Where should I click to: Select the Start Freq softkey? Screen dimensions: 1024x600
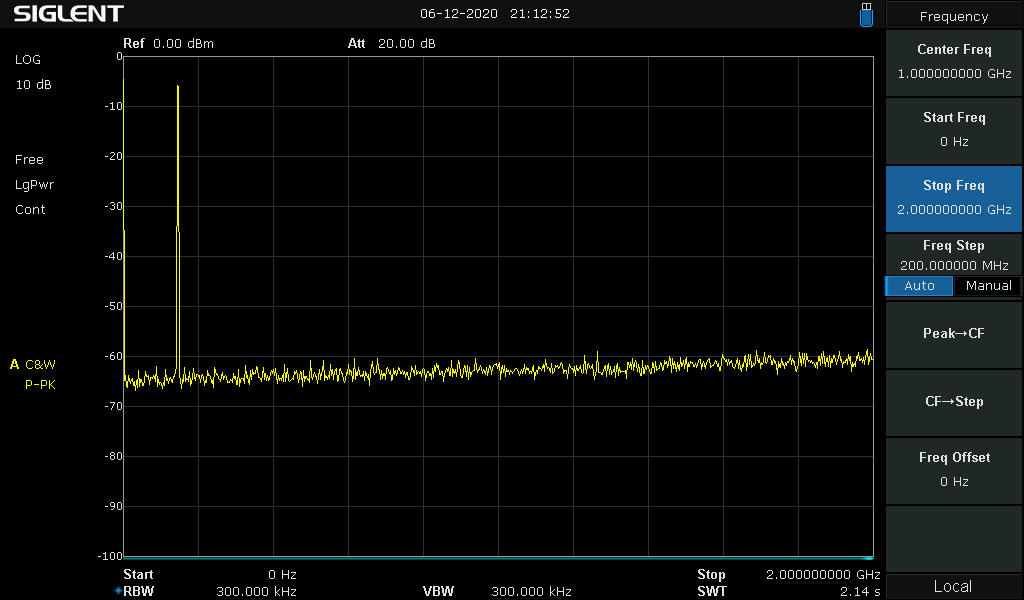click(x=953, y=130)
